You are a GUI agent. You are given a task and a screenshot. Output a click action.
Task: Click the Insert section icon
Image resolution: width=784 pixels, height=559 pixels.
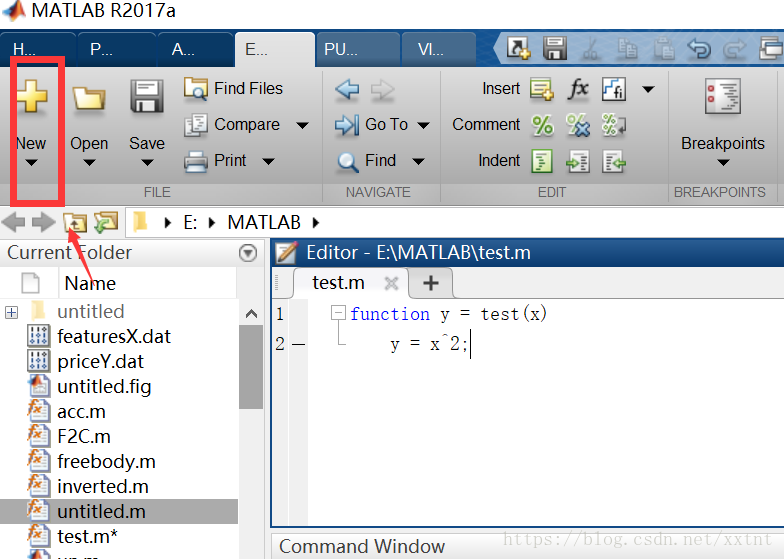click(x=542, y=90)
